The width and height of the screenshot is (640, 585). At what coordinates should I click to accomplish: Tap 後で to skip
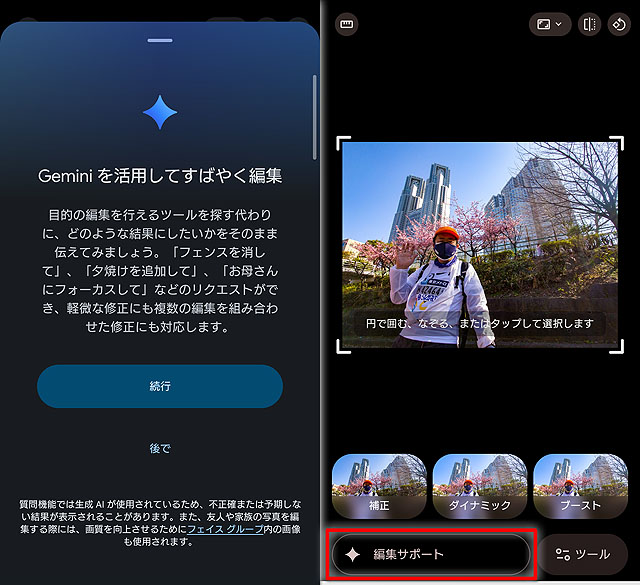(x=160, y=448)
